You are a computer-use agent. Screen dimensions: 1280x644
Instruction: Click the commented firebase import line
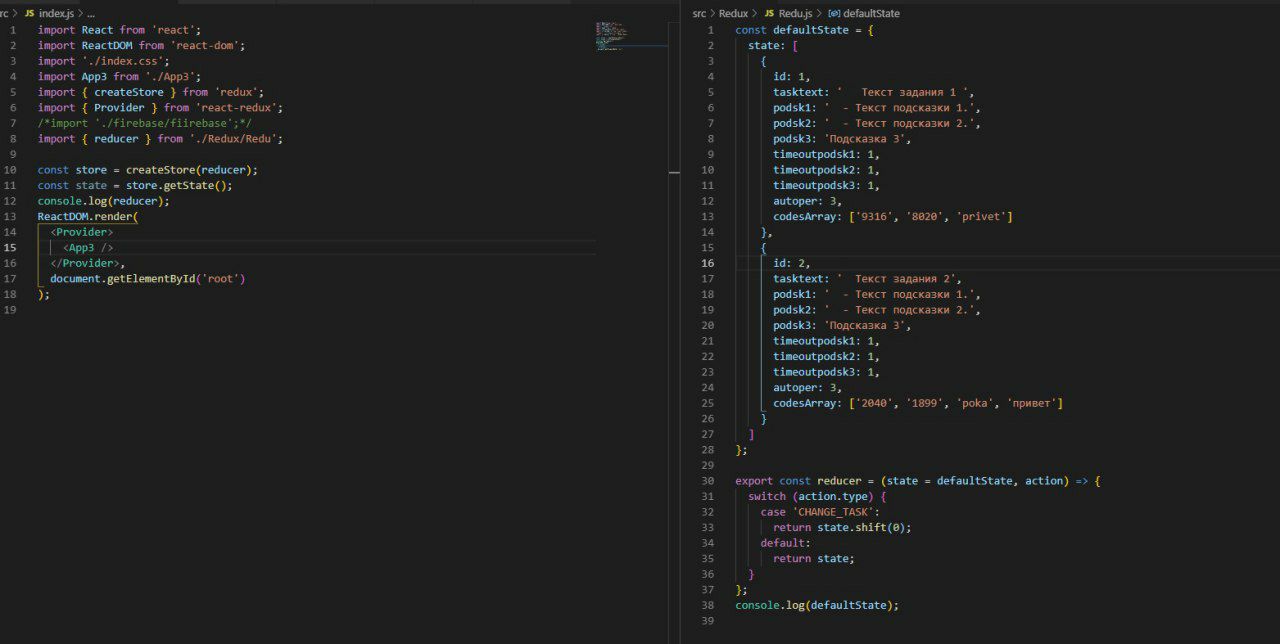tap(144, 123)
